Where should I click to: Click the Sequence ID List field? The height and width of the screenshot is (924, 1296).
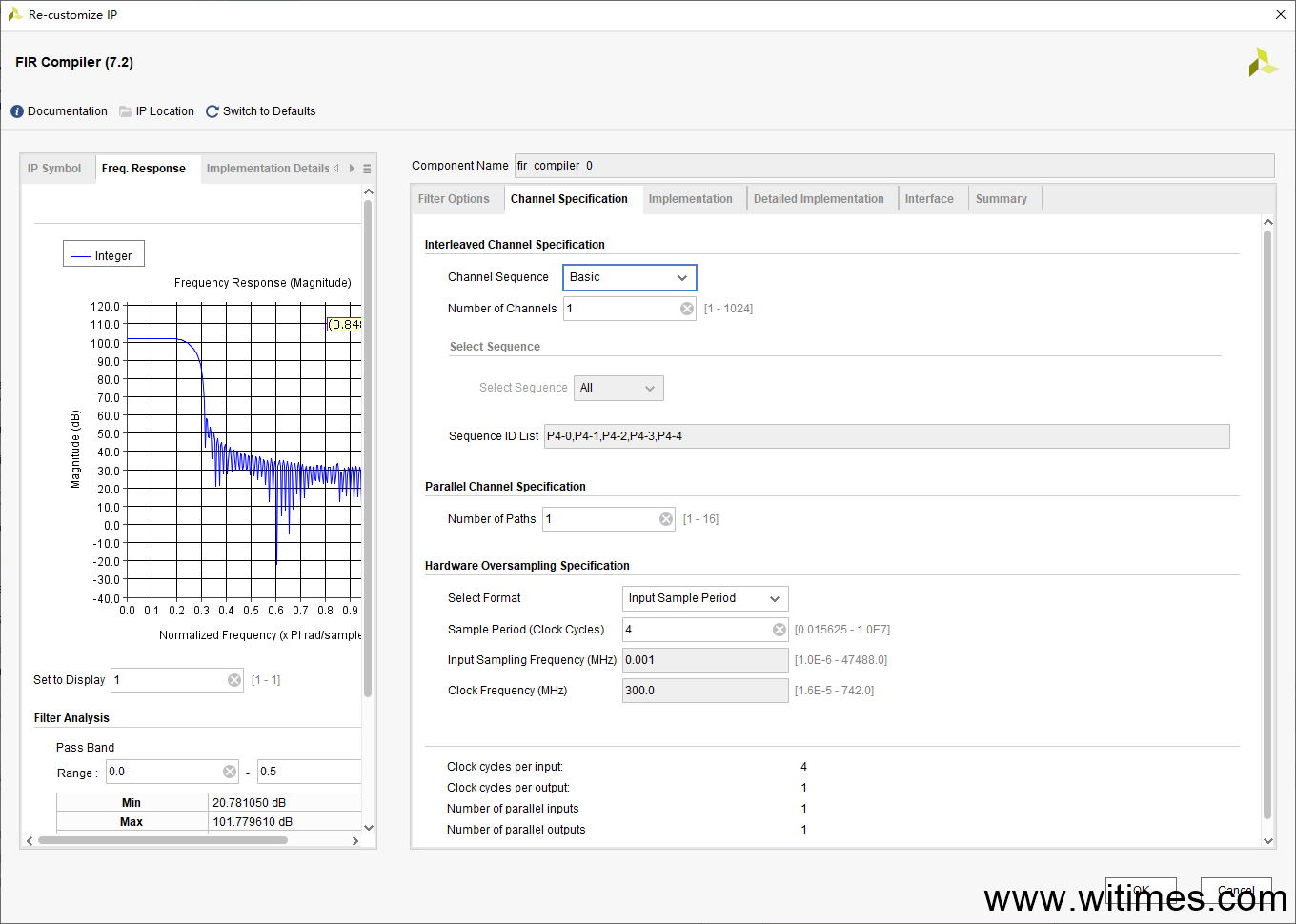[x=886, y=436]
